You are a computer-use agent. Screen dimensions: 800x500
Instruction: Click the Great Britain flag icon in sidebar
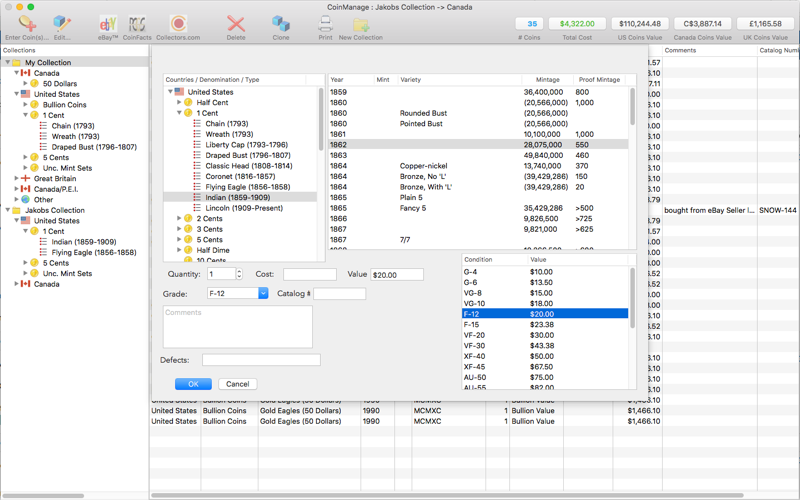[x=26, y=179]
